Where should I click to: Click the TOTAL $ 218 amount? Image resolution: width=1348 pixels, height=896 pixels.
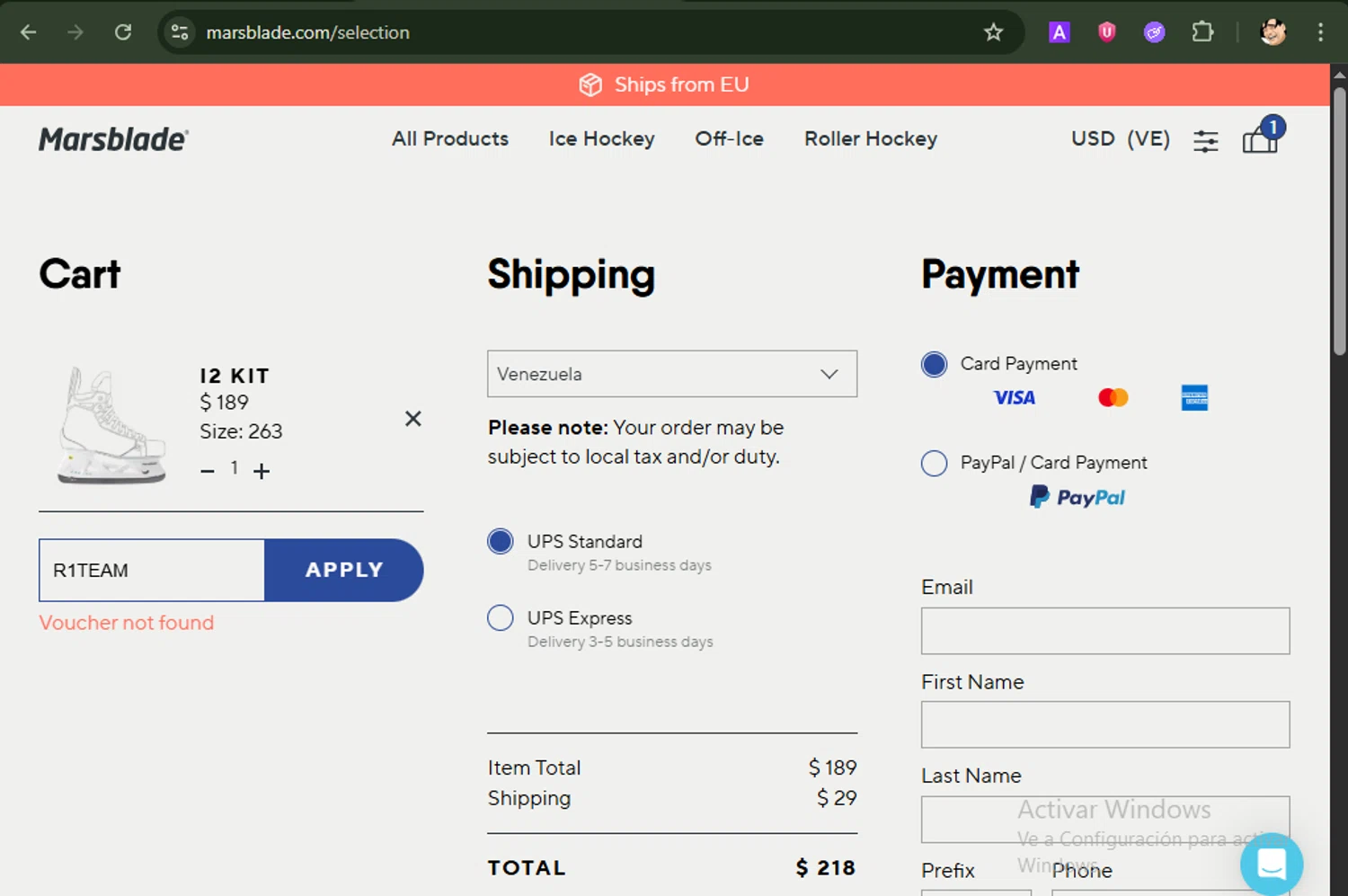[x=825, y=867]
